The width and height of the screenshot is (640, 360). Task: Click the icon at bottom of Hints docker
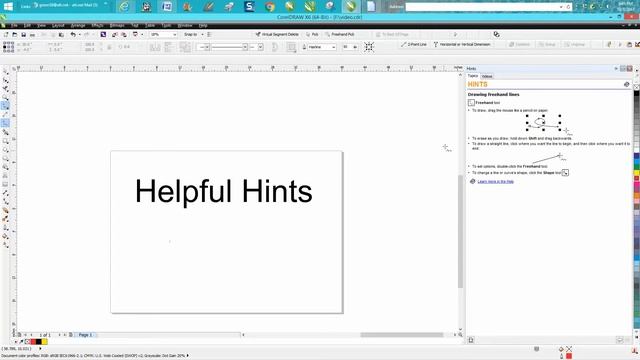pos(471,340)
